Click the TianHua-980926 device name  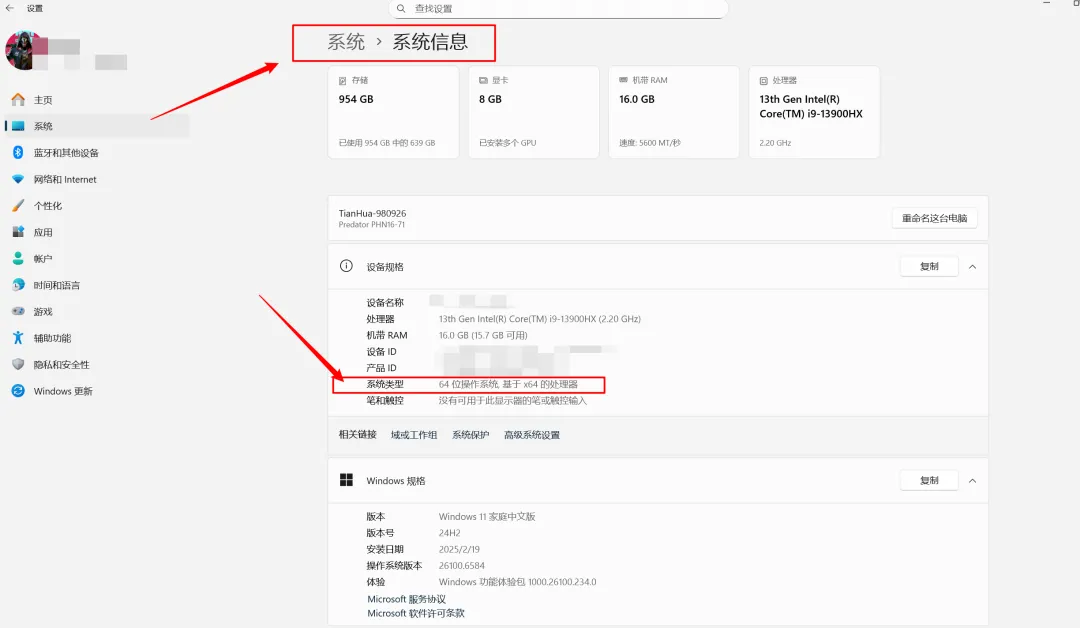[x=373, y=213]
